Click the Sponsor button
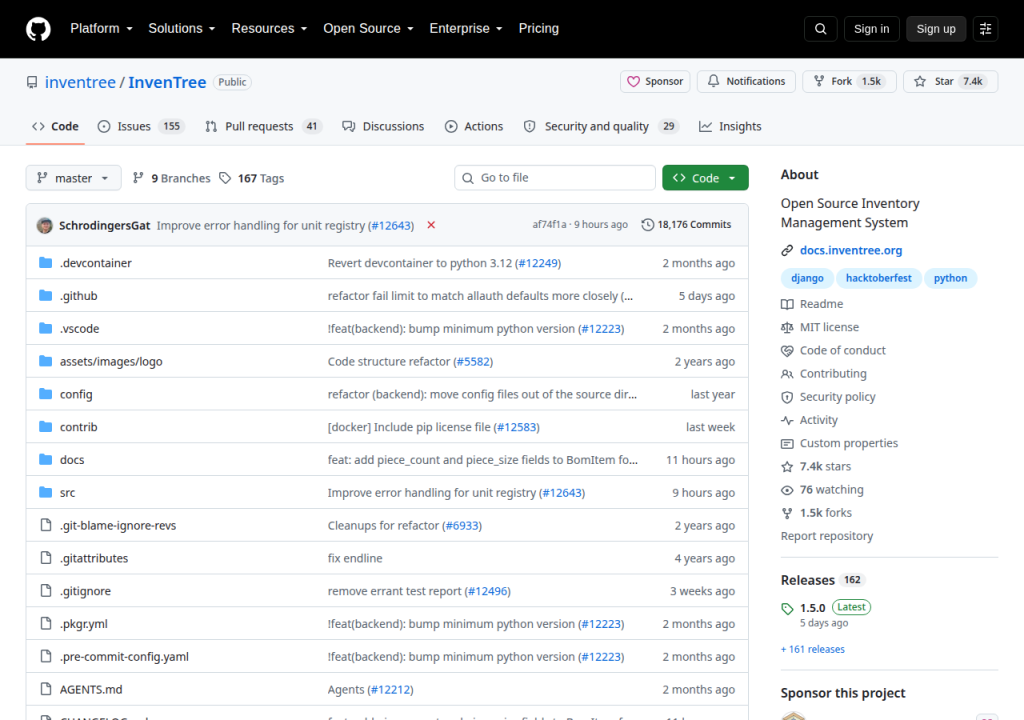This screenshot has width=1024, height=720. click(x=655, y=81)
